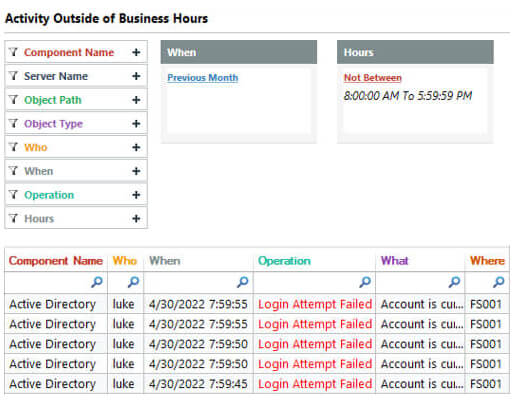Click the funnel icon next to Server Name
Viewport: 515px width, 402px height.
(13, 76)
